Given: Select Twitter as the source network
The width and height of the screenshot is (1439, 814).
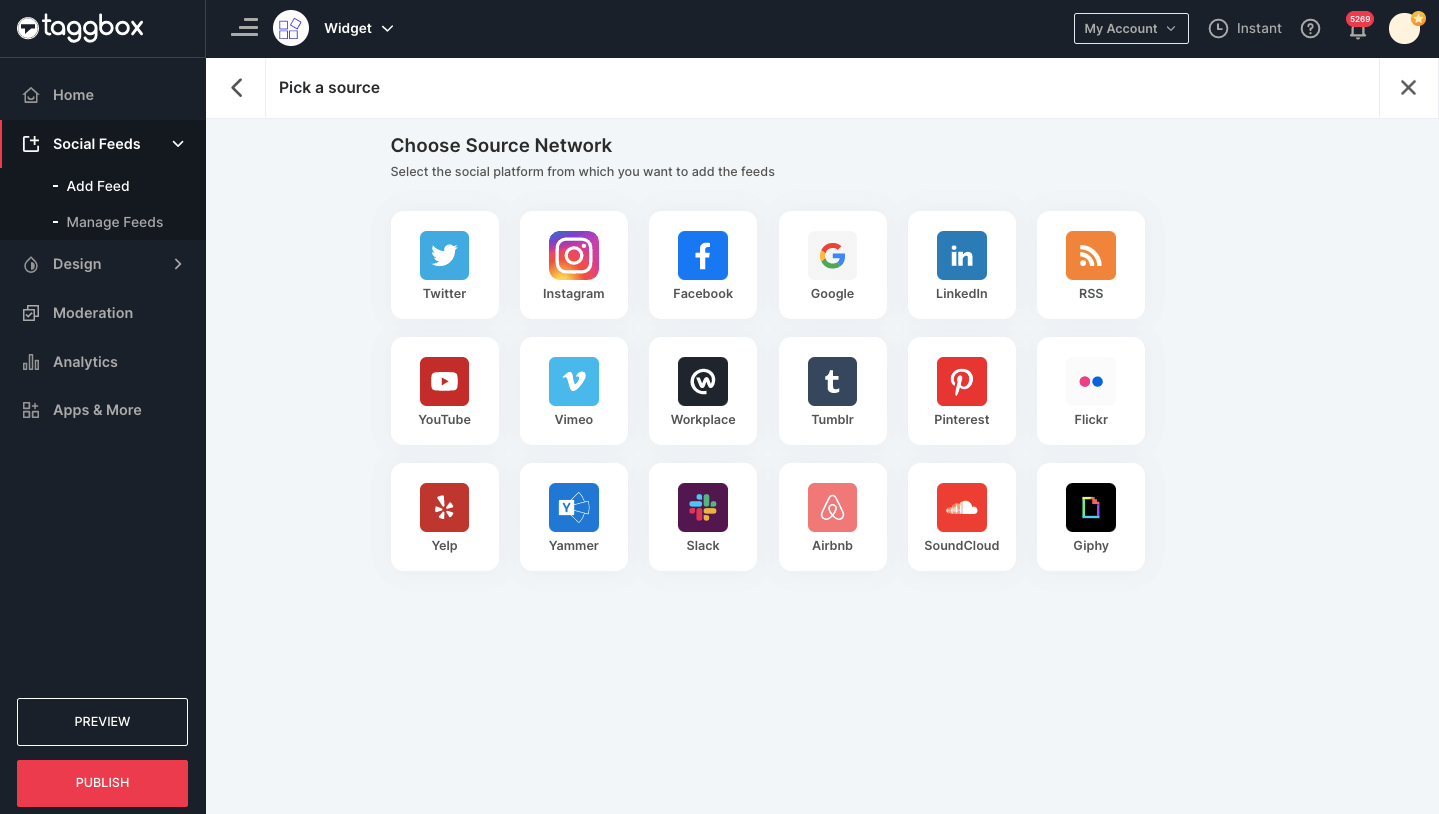Looking at the screenshot, I should point(444,264).
